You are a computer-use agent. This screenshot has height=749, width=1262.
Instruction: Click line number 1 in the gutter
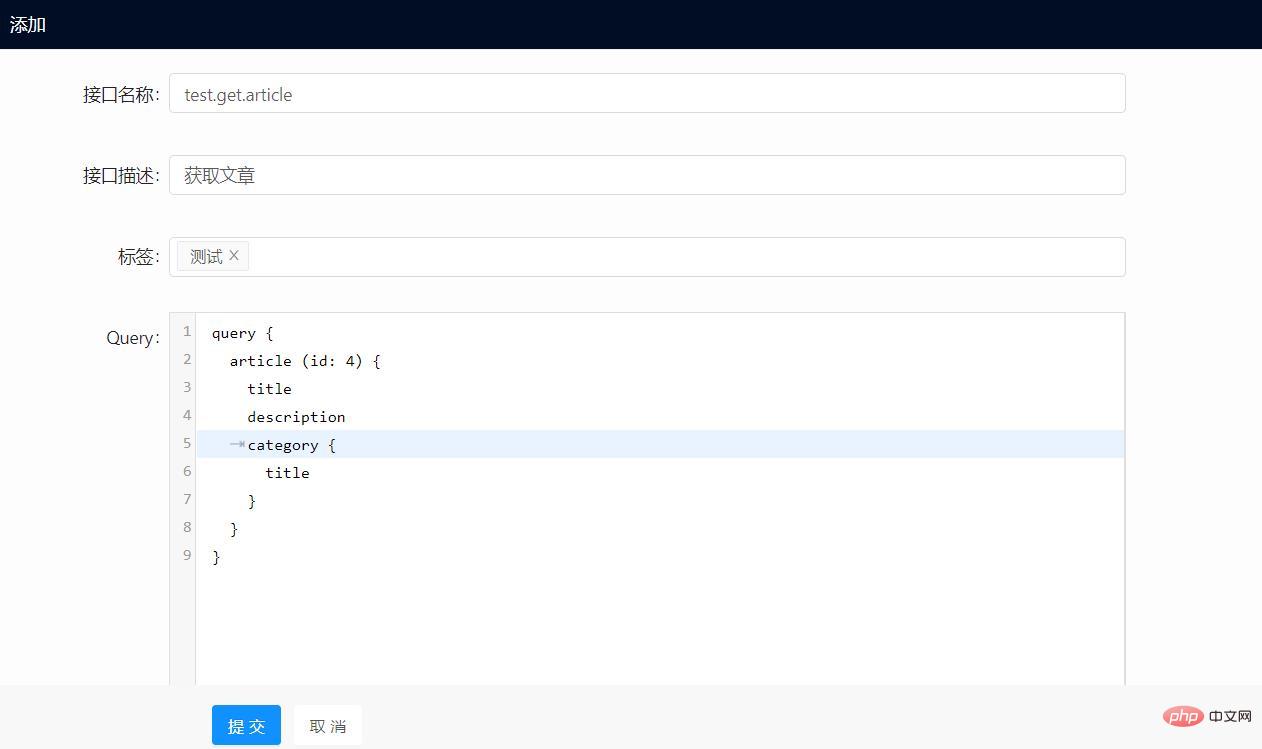tap(187, 332)
